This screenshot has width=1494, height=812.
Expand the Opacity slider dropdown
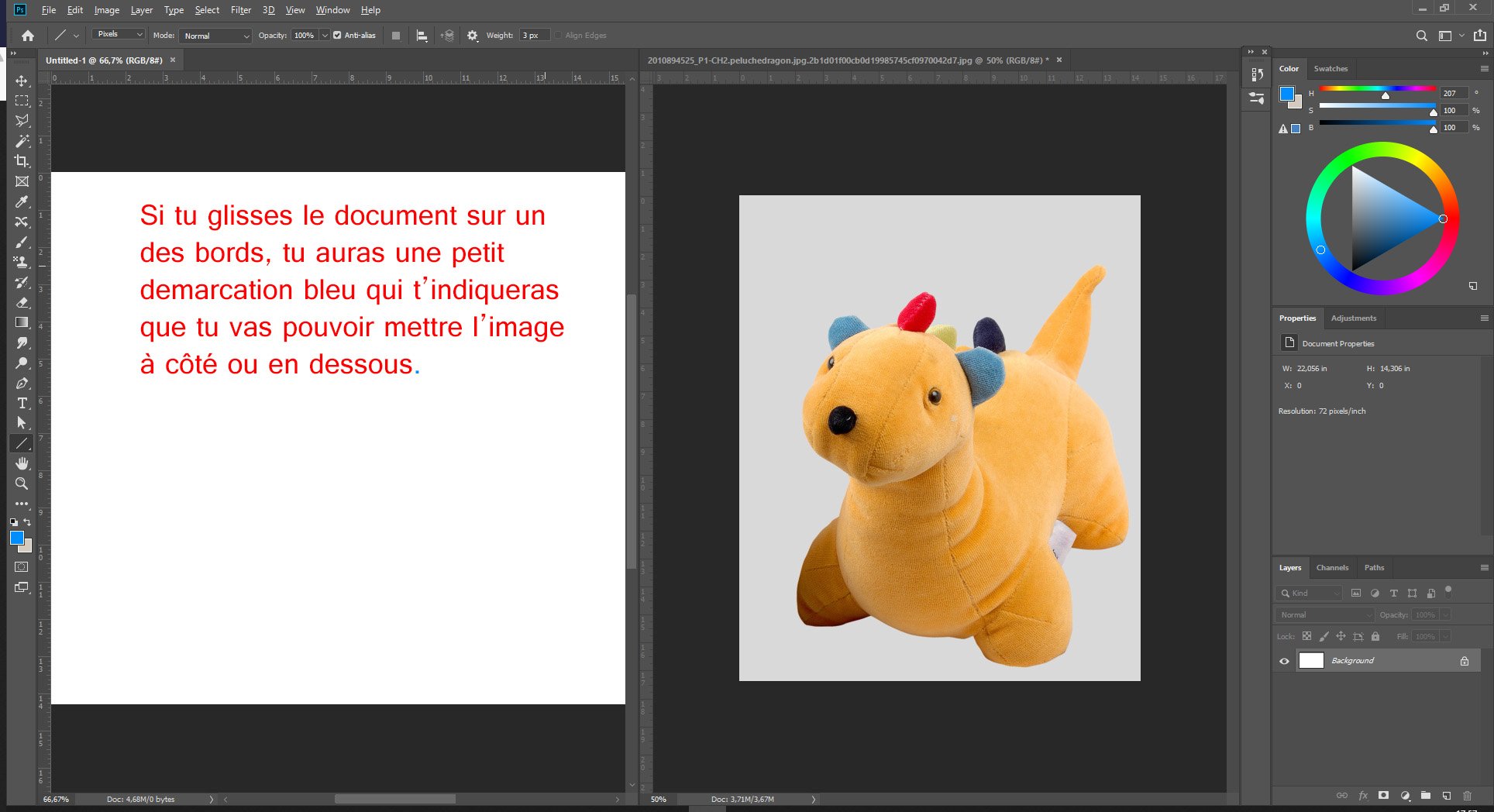click(x=325, y=36)
